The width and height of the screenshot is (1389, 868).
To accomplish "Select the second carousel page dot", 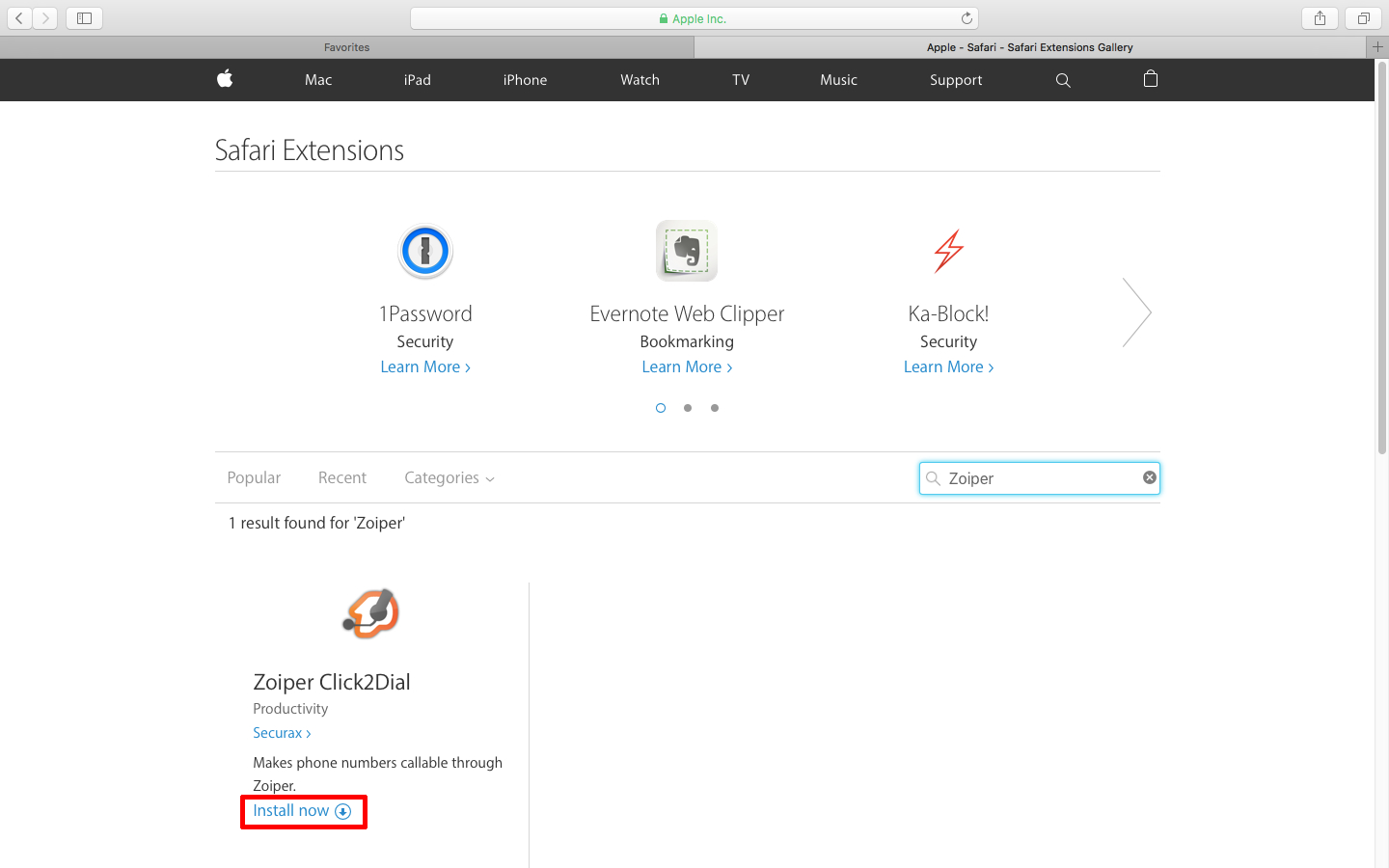I will (x=688, y=408).
